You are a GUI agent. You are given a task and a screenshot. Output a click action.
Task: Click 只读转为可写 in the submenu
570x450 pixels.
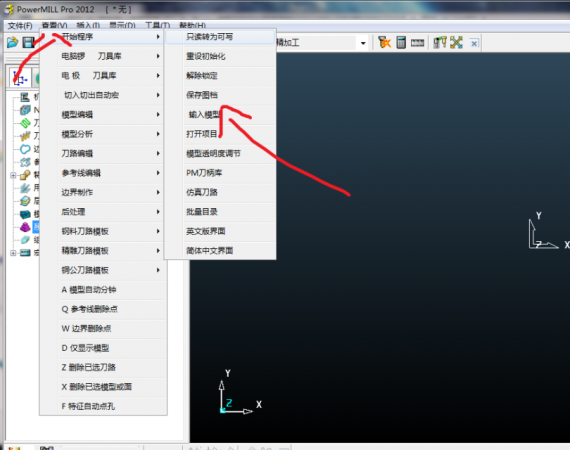pos(220,37)
